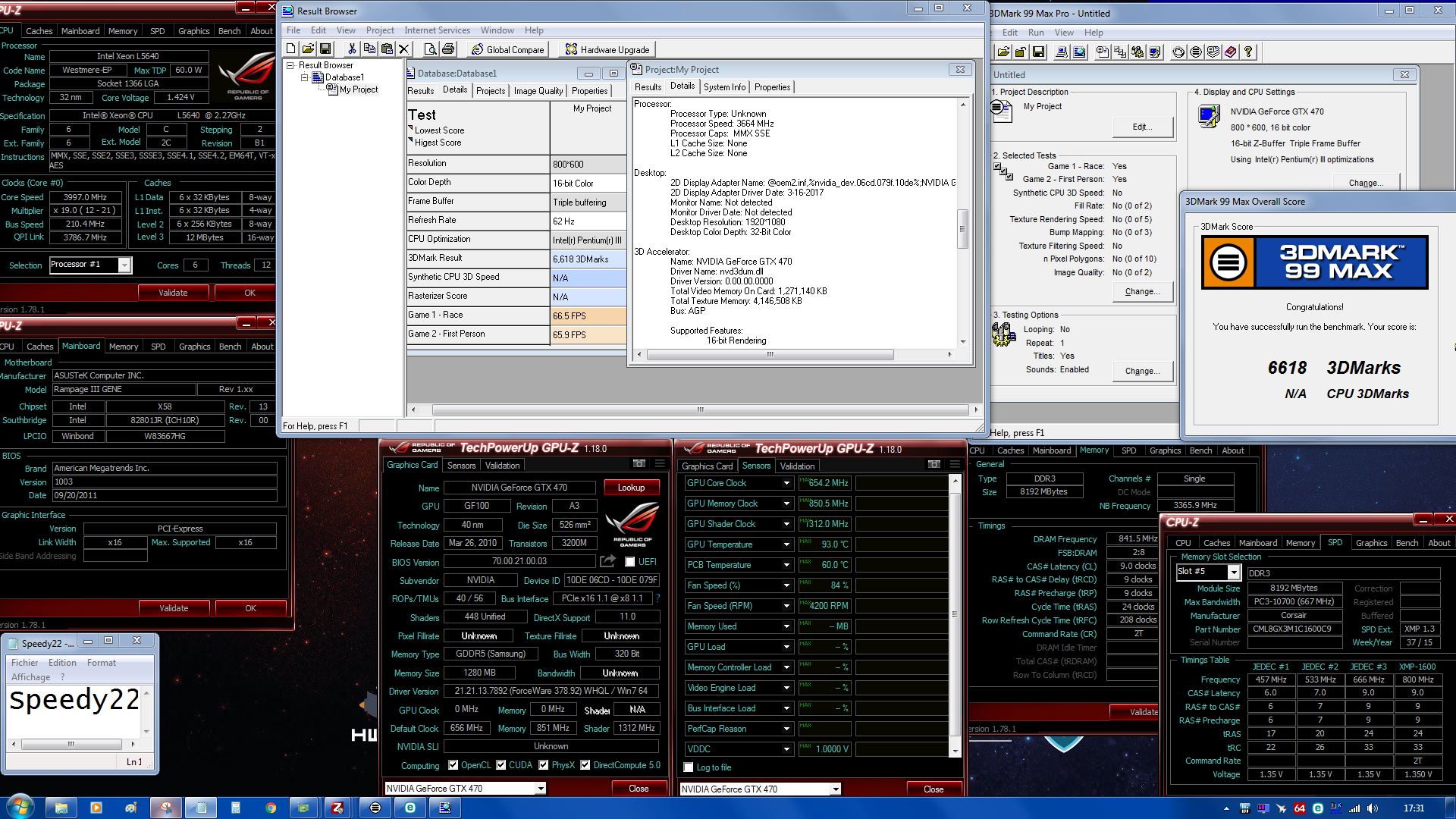Collapse the Result Browser tree root
1456x819 pixels.
(x=290, y=66)
